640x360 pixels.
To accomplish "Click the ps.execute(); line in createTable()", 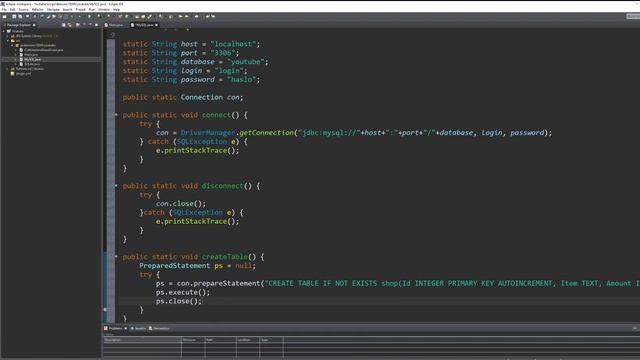I will (182, 292).
